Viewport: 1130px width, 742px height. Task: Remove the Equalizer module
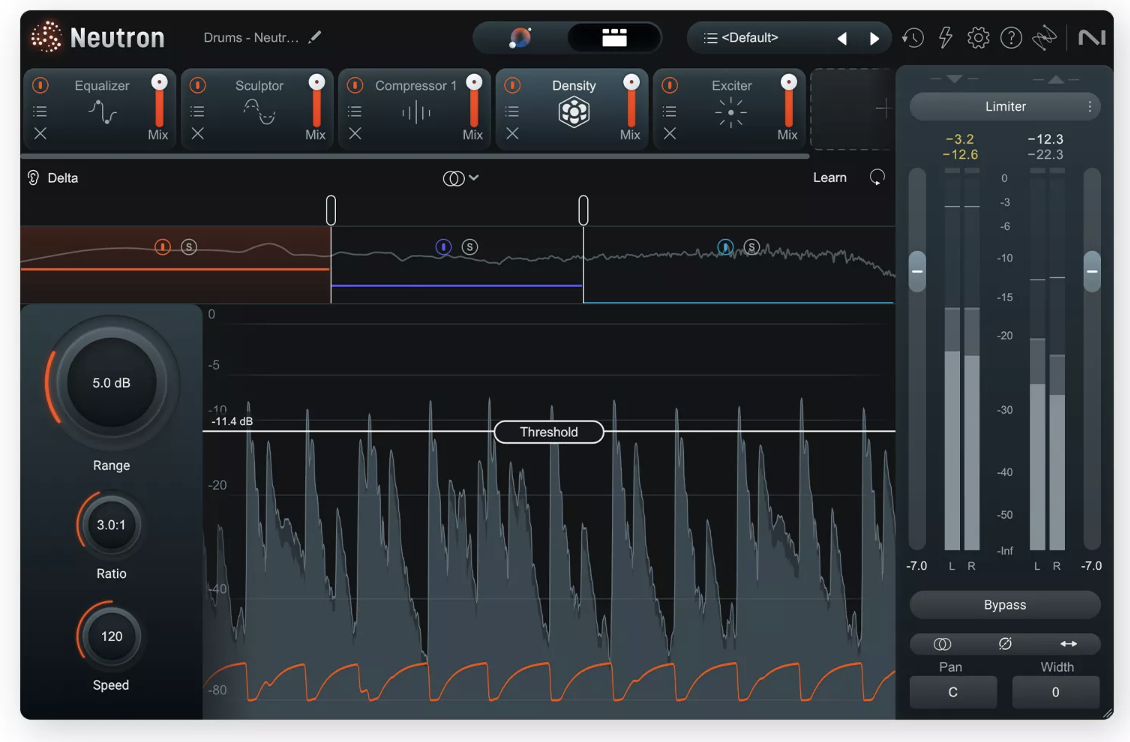click(x=40, y=133)
